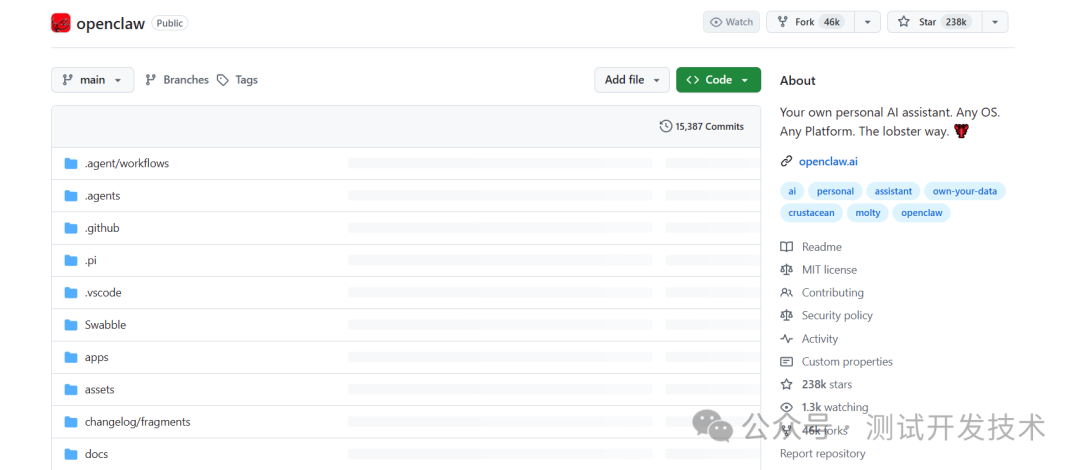The width and height of the screenshot is (1080, 470).
Task: Click the folder icon beside Swabble
Action: click(x=71, y=325)
